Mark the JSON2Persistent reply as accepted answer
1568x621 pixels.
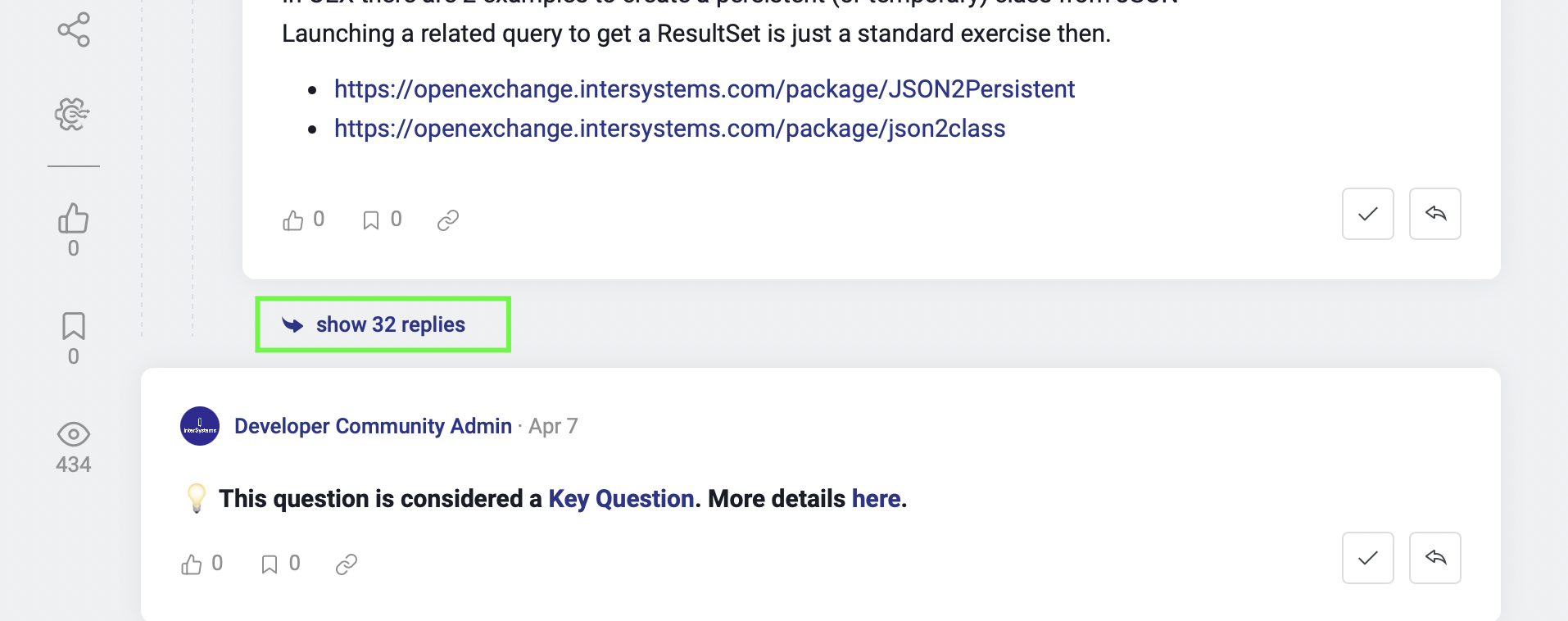(1367, 214)
